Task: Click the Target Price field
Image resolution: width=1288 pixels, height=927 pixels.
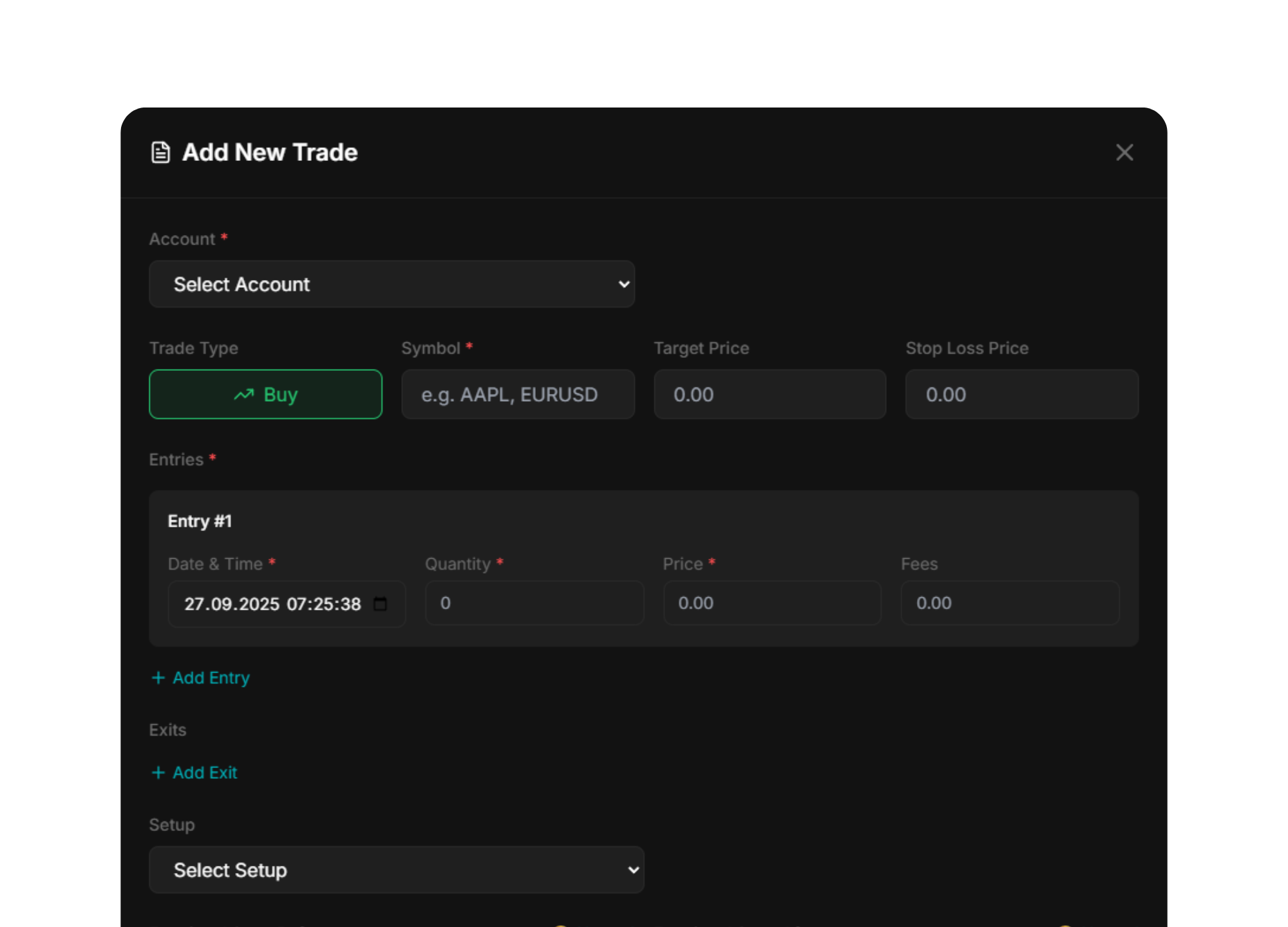Action: click(770, 395)
